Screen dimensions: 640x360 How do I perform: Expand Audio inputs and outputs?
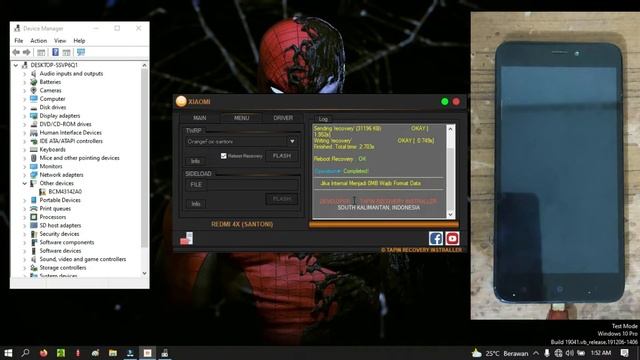(24, 74)
